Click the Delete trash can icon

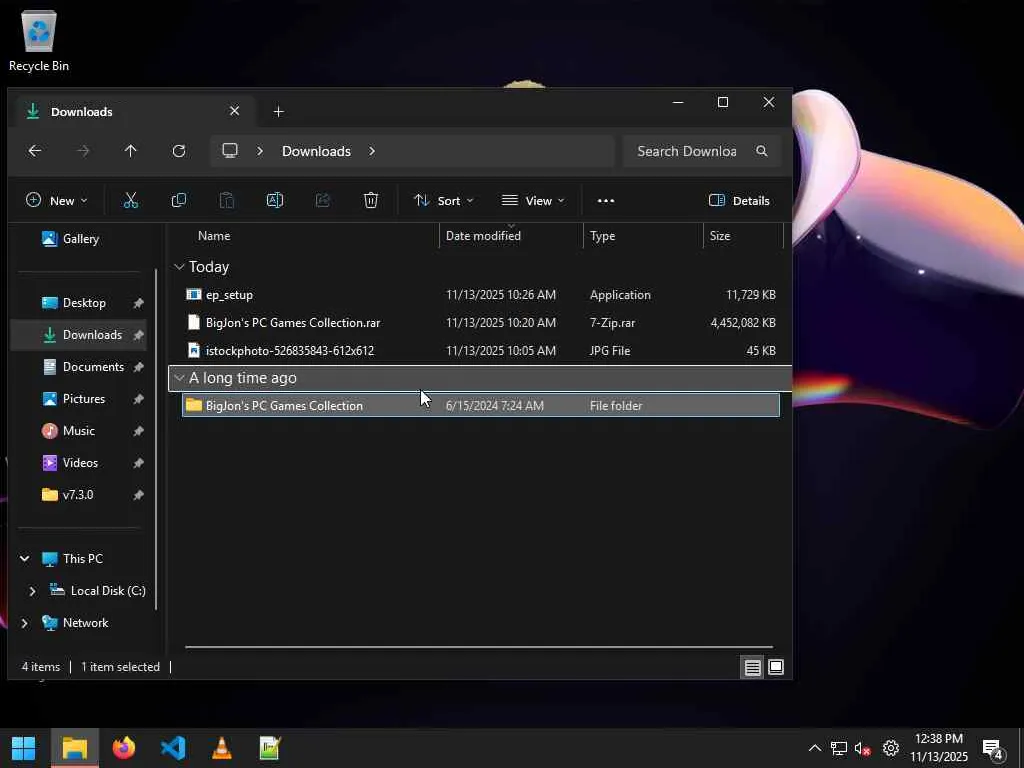[x=371, y=200]
